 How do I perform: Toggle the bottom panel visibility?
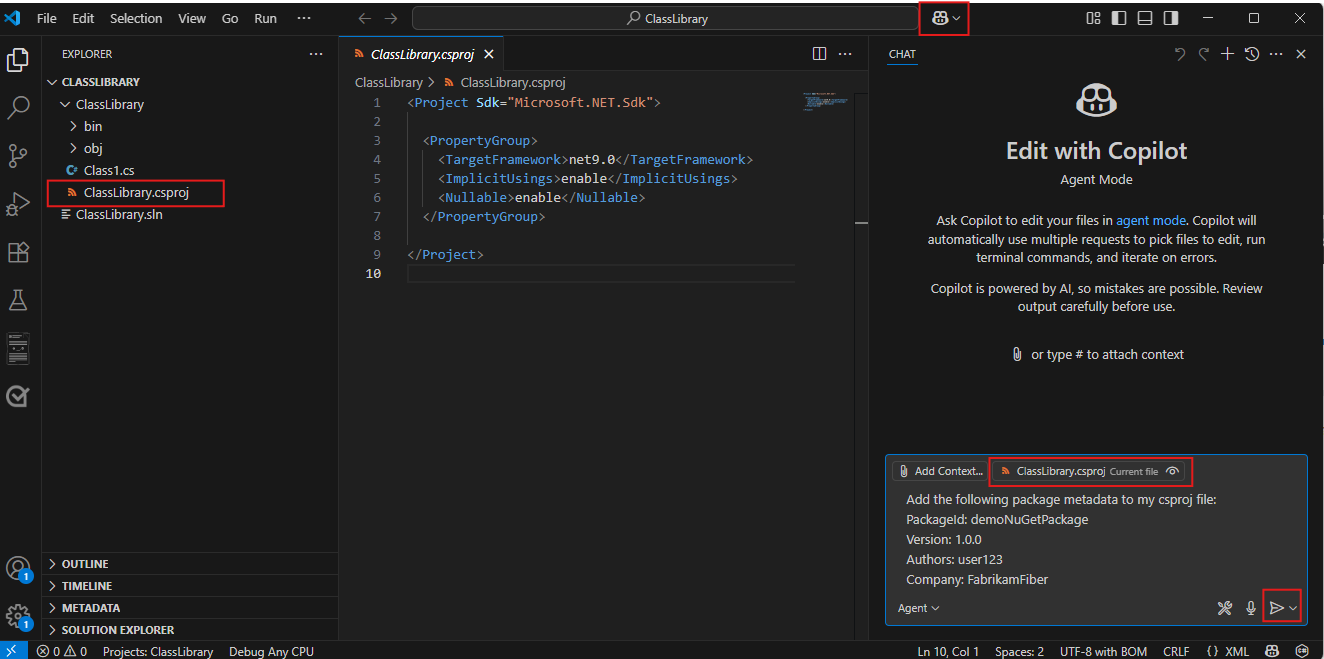(x=1144, y=17)
